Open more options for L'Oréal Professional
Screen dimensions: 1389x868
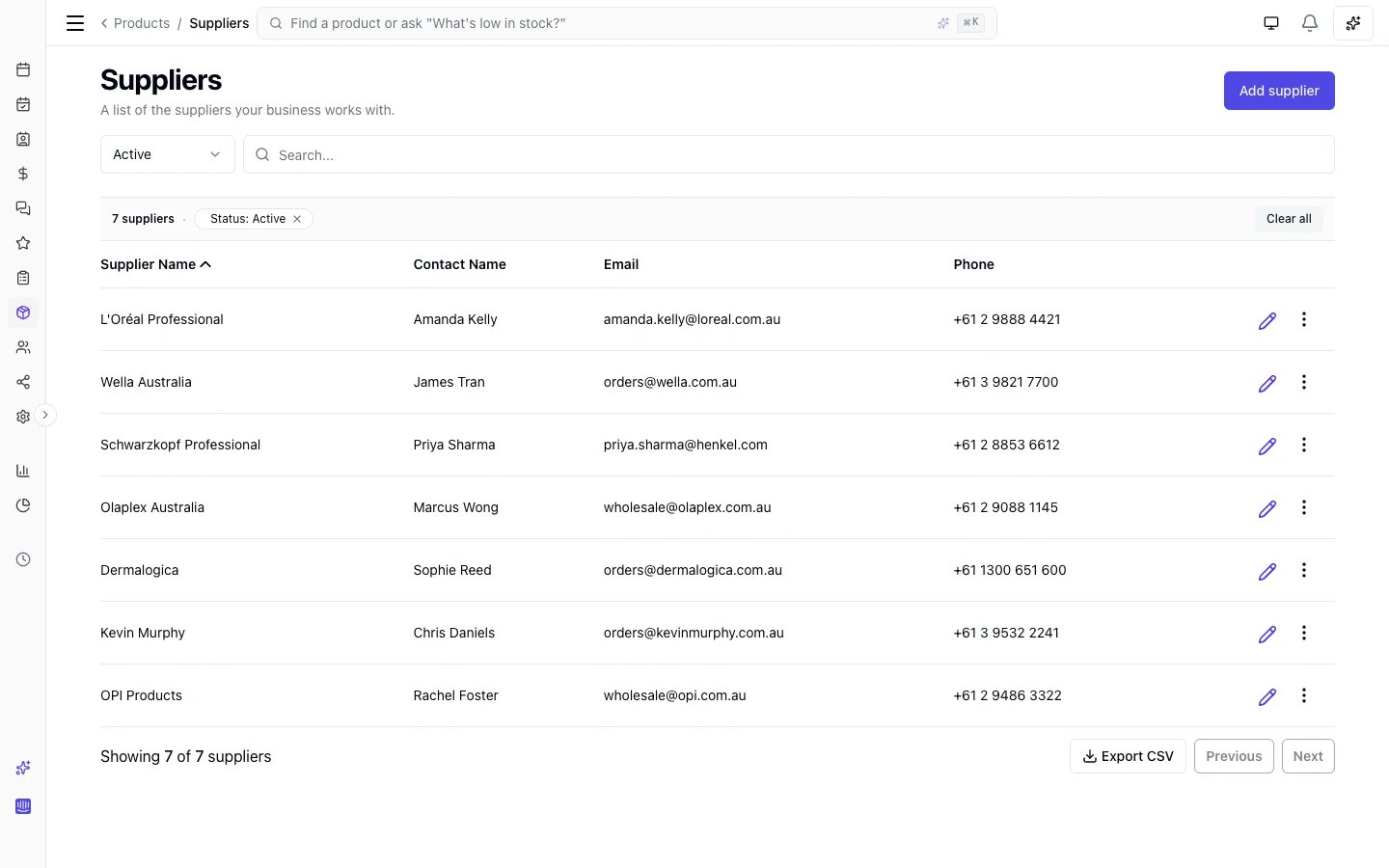click(x=1304, y=319)
